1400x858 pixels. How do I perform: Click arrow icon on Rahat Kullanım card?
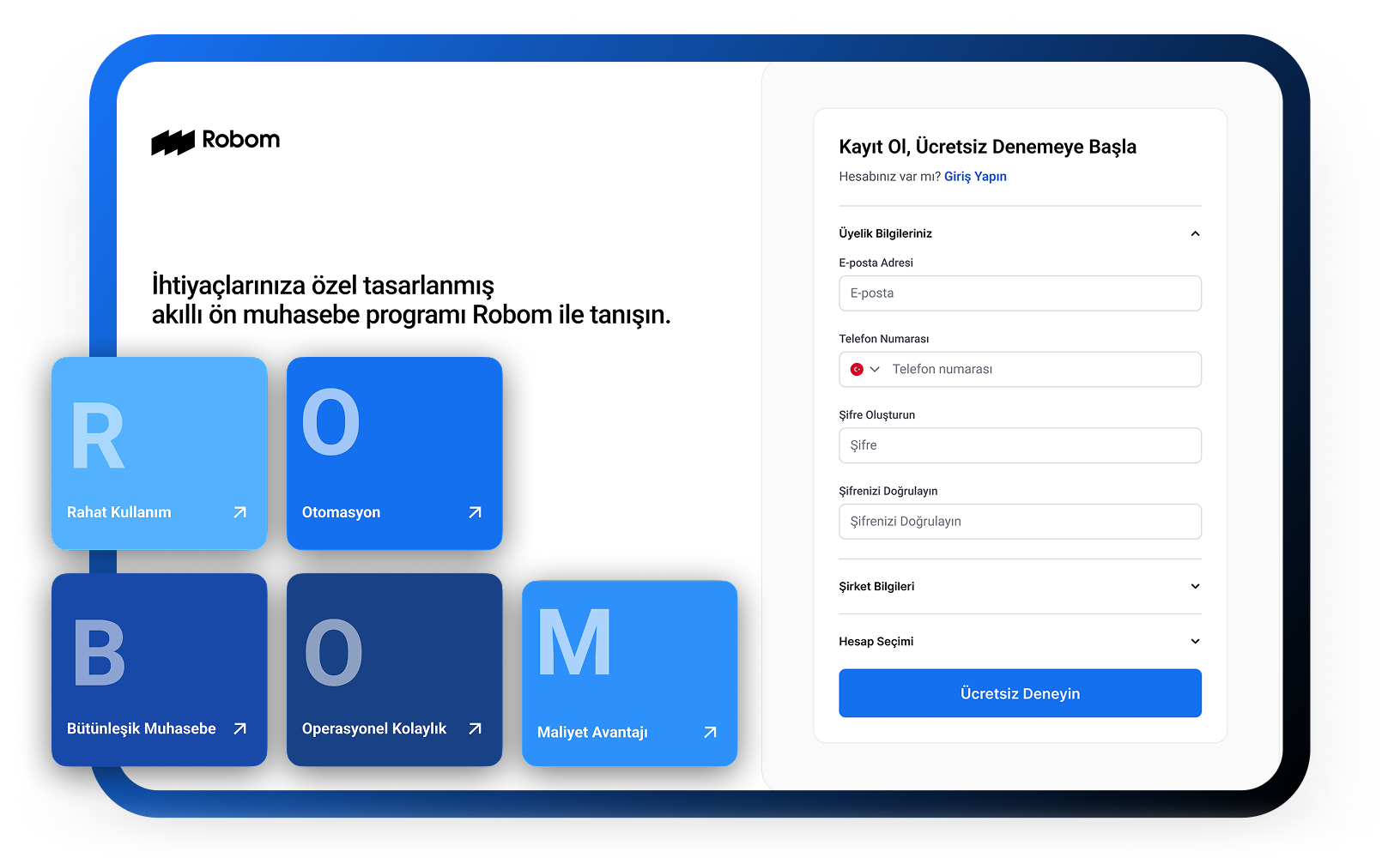tap(240, 512)
